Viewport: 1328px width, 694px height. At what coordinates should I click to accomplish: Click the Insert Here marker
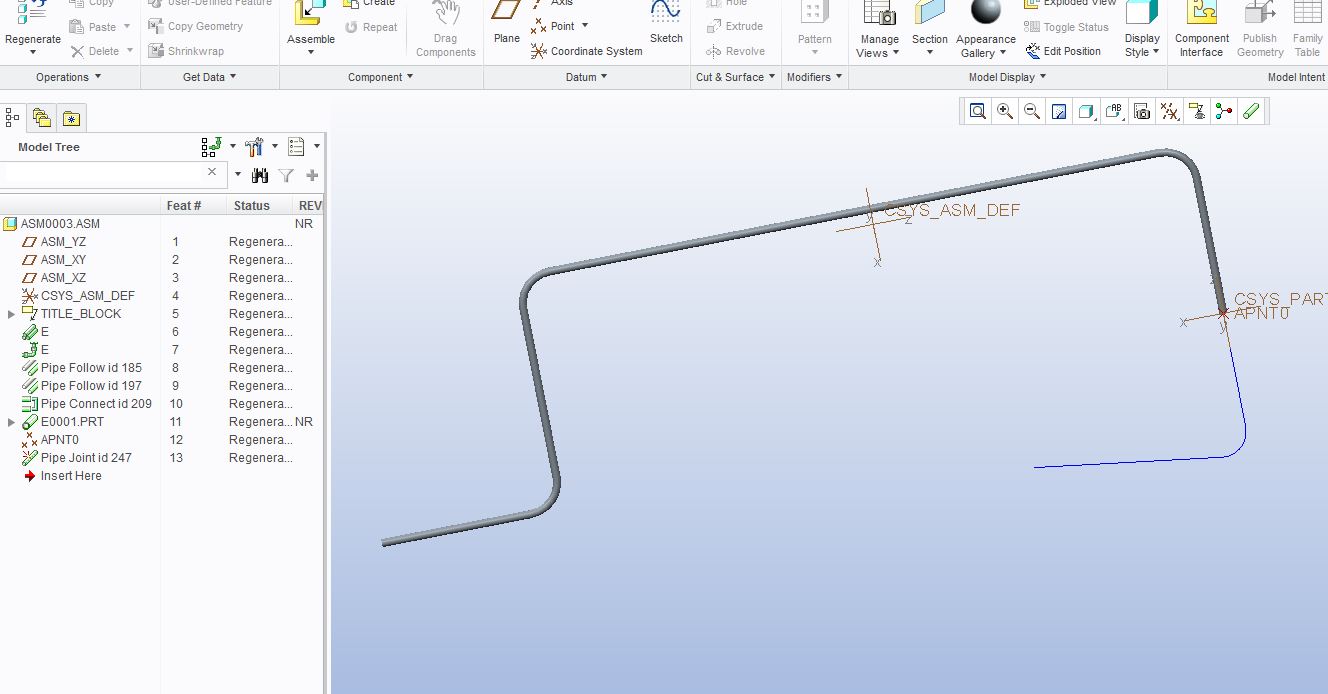[70, 476]
